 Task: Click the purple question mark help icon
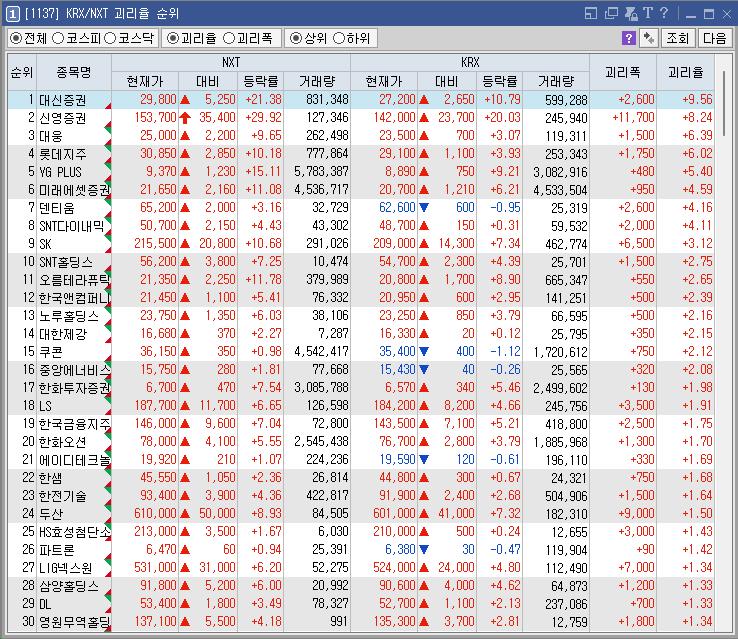pyautogui.click(x=629, y=38)
